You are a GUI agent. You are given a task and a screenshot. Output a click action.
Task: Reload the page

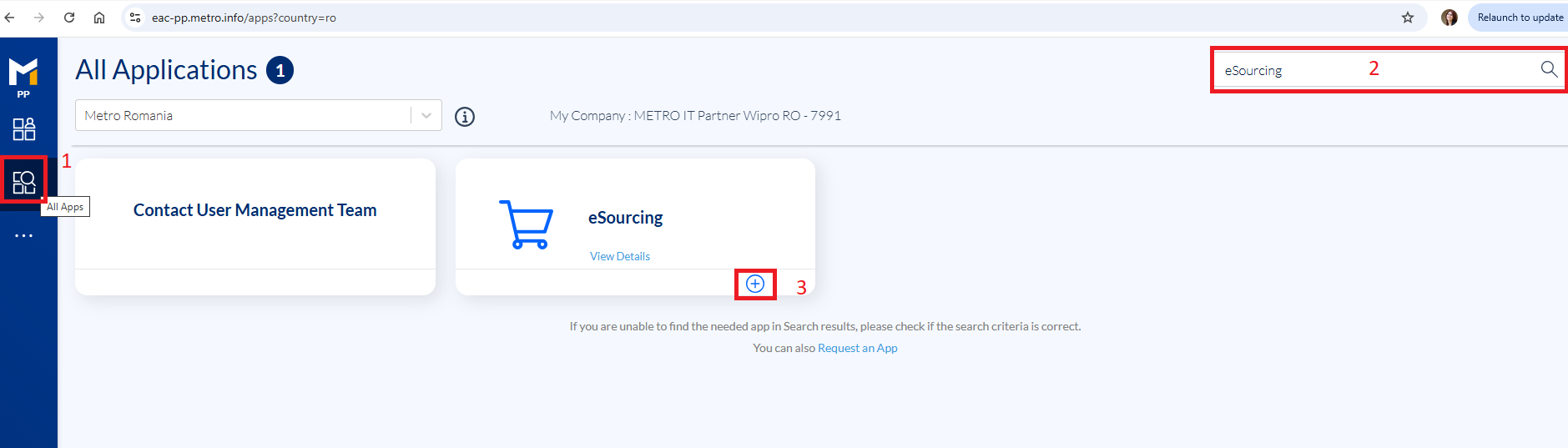[x=69, y=18]
